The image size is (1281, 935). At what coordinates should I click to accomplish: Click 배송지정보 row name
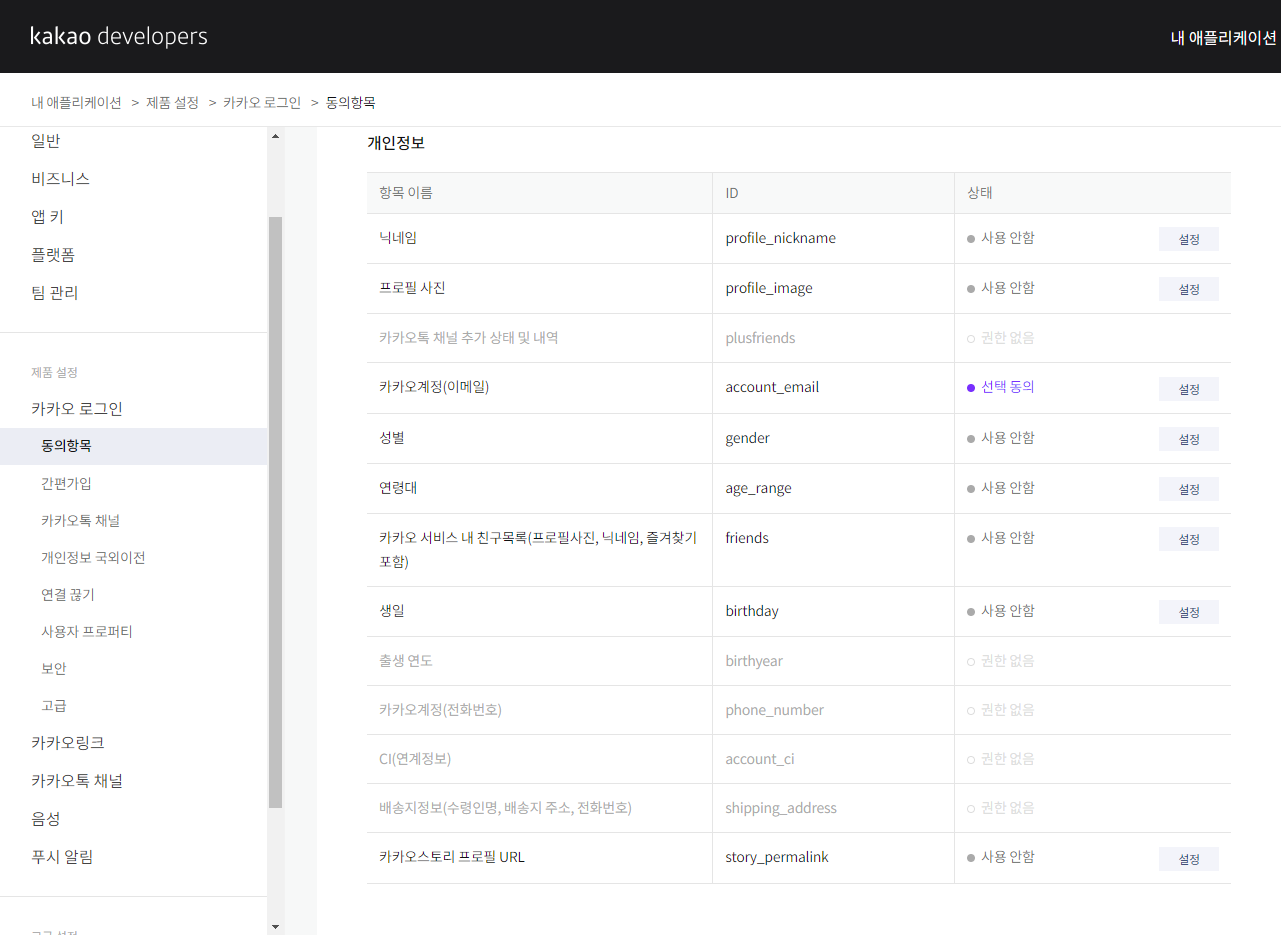(x=505, y=808)
